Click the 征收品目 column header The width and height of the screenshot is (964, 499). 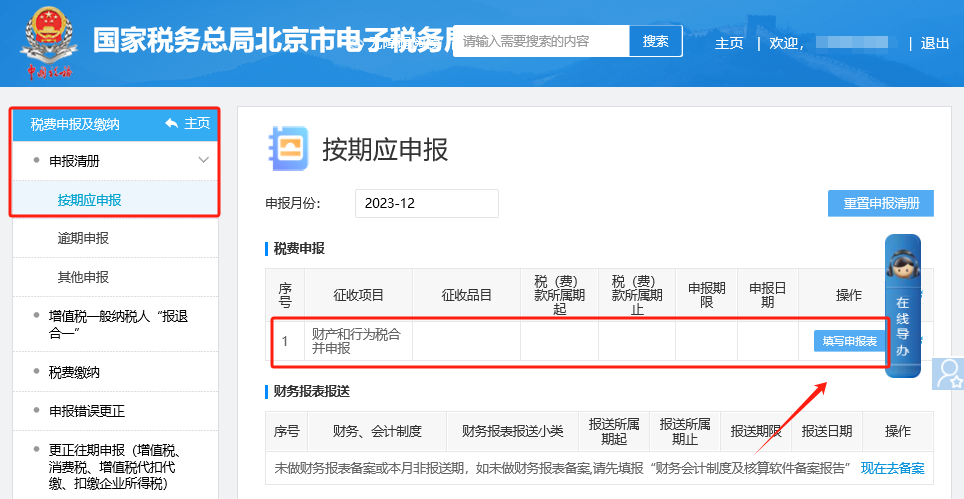click(x=467, y=295)
